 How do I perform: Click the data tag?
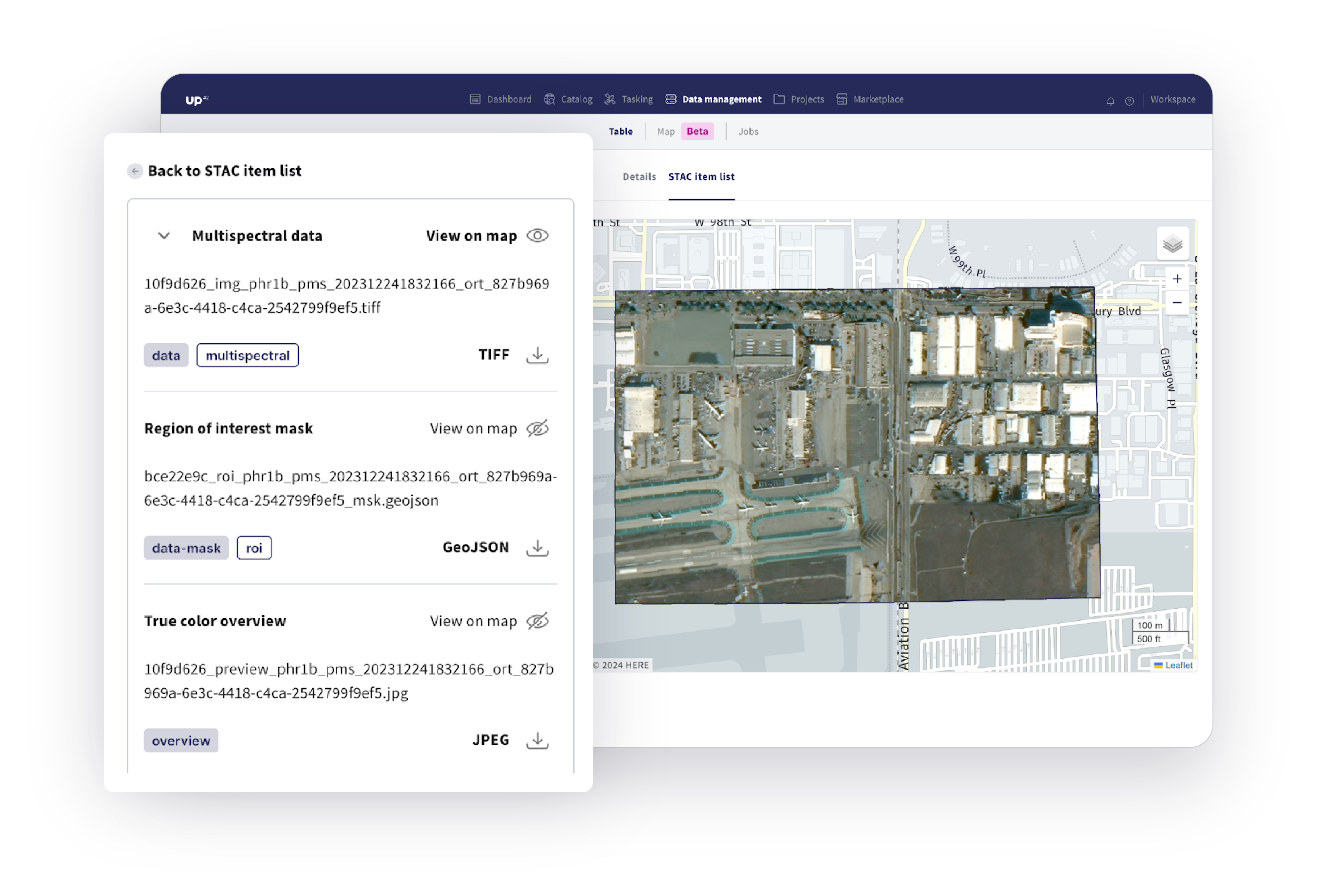coord(166,356)
